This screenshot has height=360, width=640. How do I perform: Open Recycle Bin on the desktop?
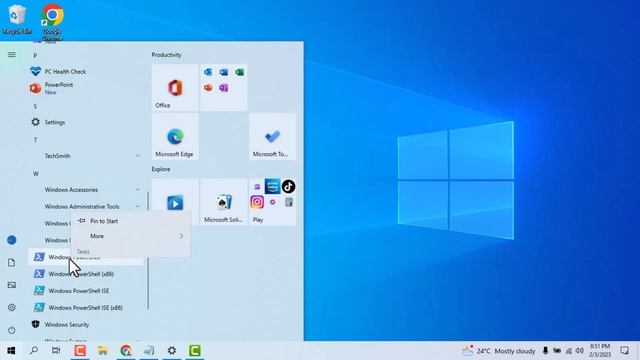(17, 19)
